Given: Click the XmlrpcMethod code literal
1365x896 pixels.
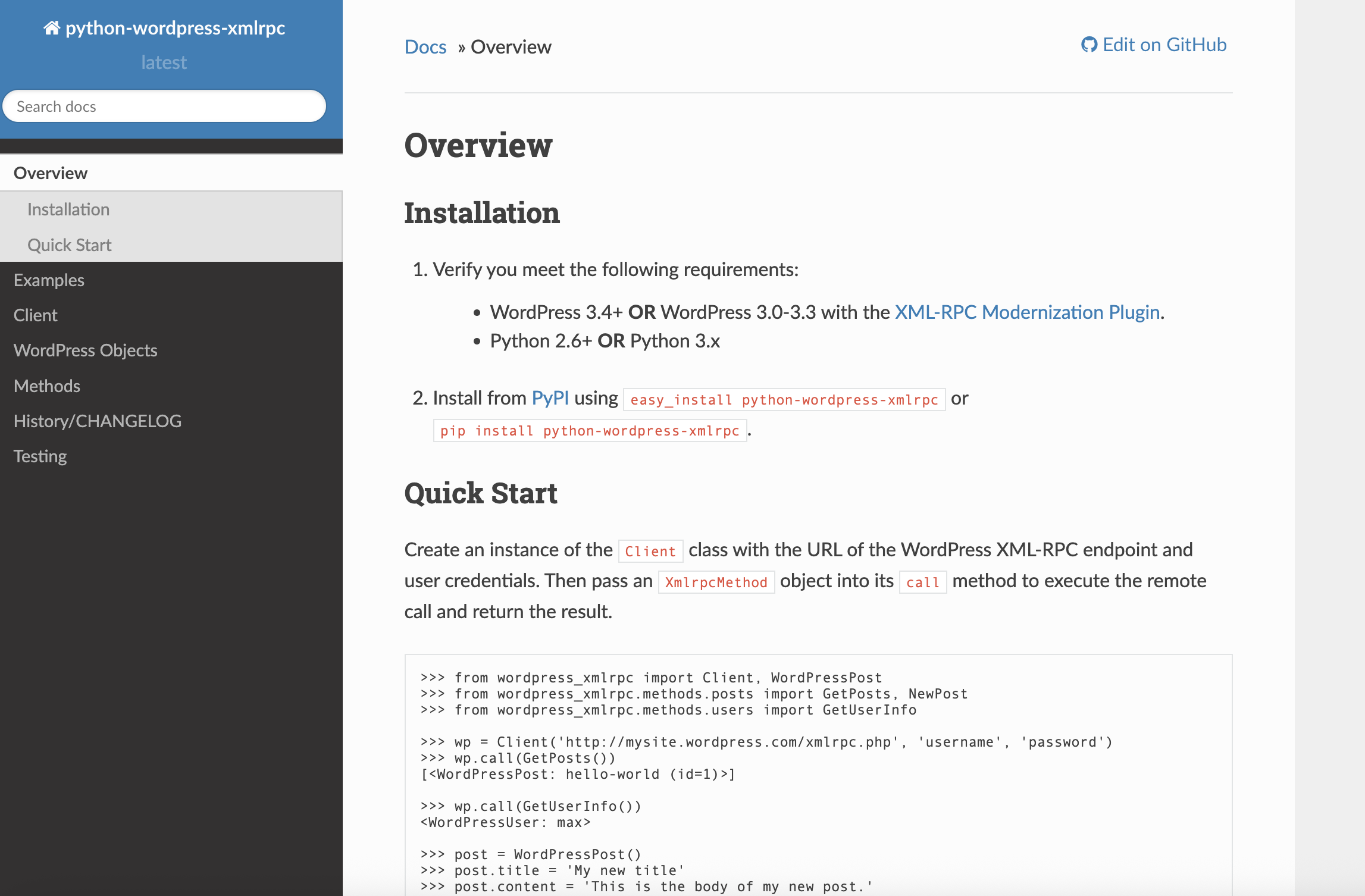Looking at the screenshot, I should [716, 582].
